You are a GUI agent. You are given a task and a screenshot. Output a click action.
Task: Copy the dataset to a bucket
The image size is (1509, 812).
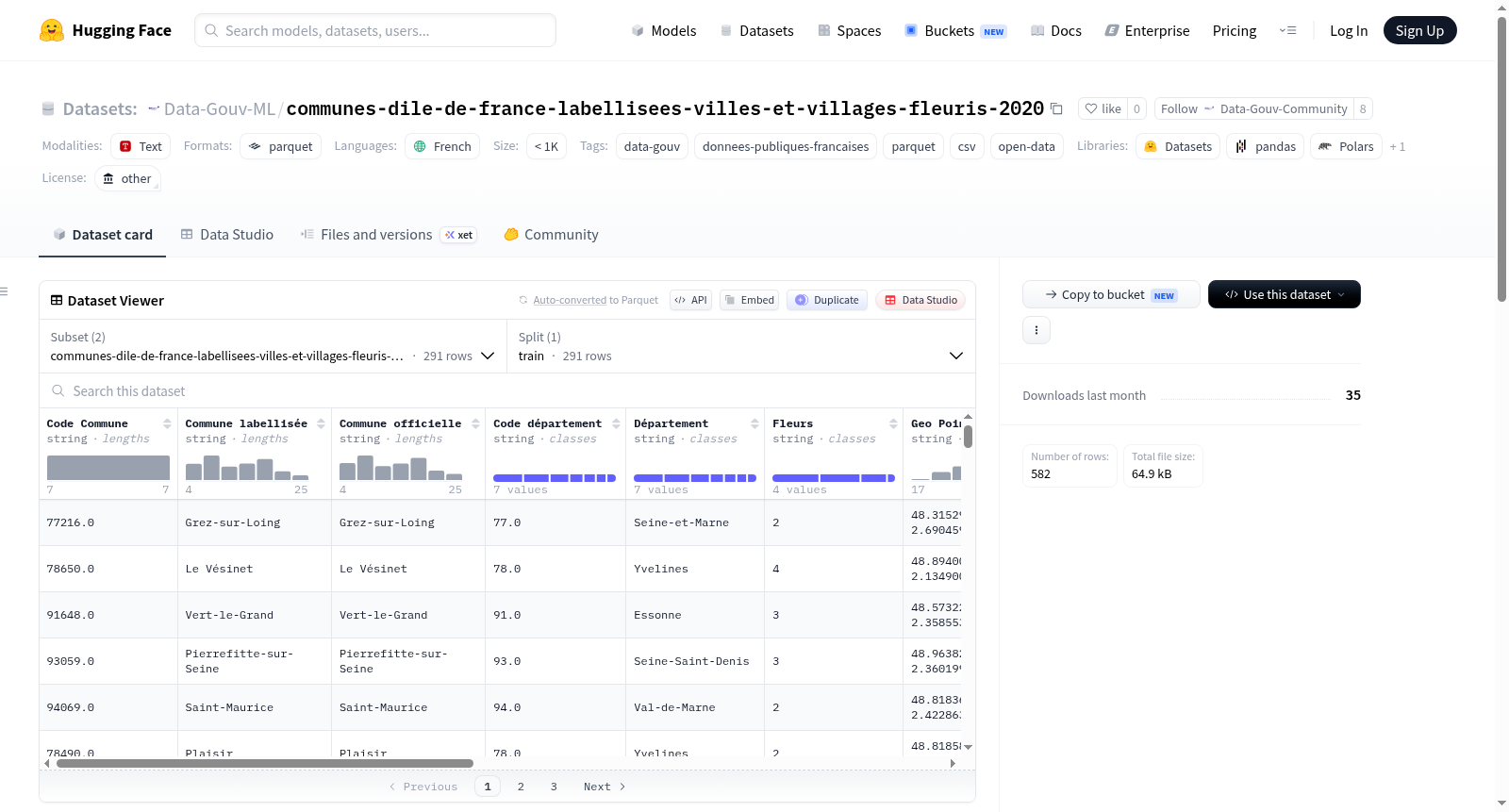1111,294
